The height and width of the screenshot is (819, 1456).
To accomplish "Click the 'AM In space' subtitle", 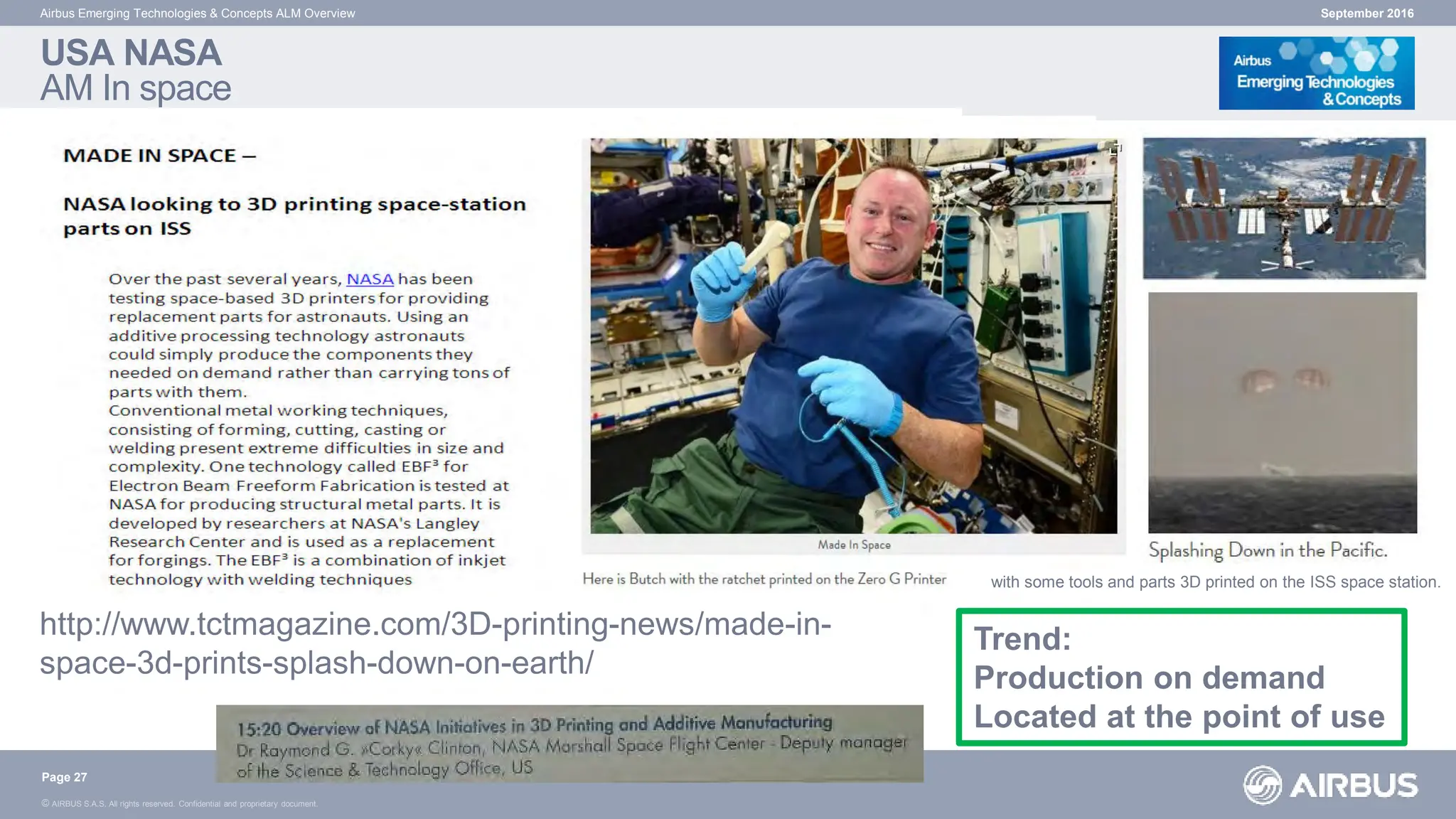I will click(136, 88).
